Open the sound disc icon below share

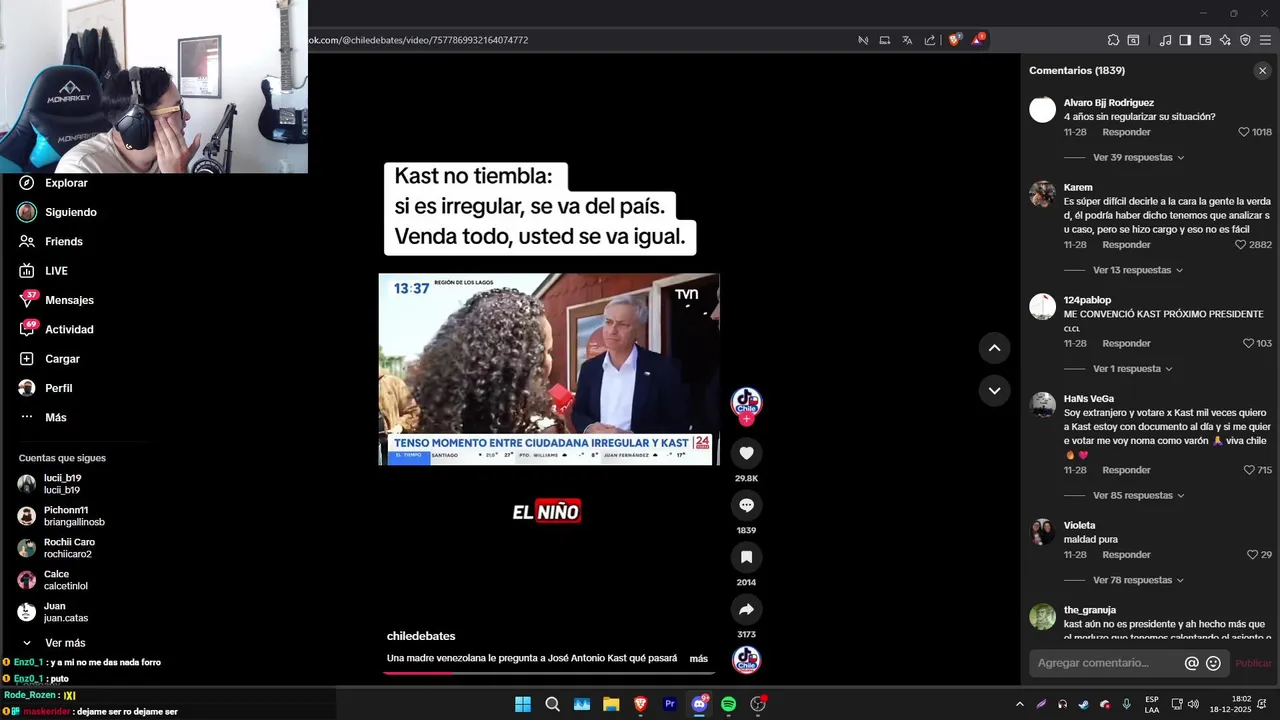(746, 660)
